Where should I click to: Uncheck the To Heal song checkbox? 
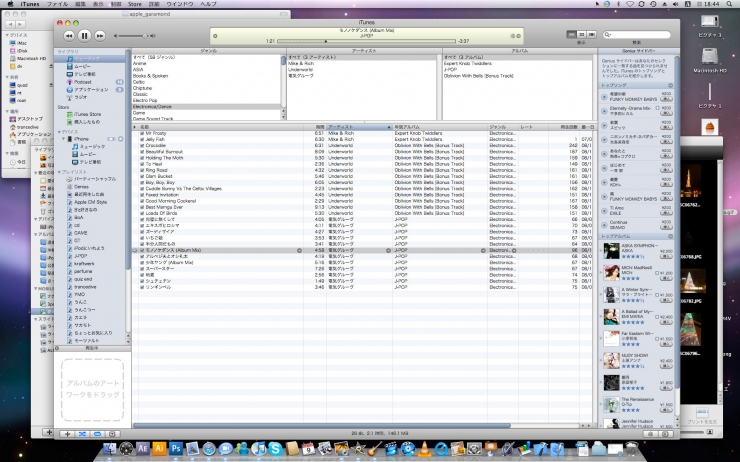[x=142, y=164]
